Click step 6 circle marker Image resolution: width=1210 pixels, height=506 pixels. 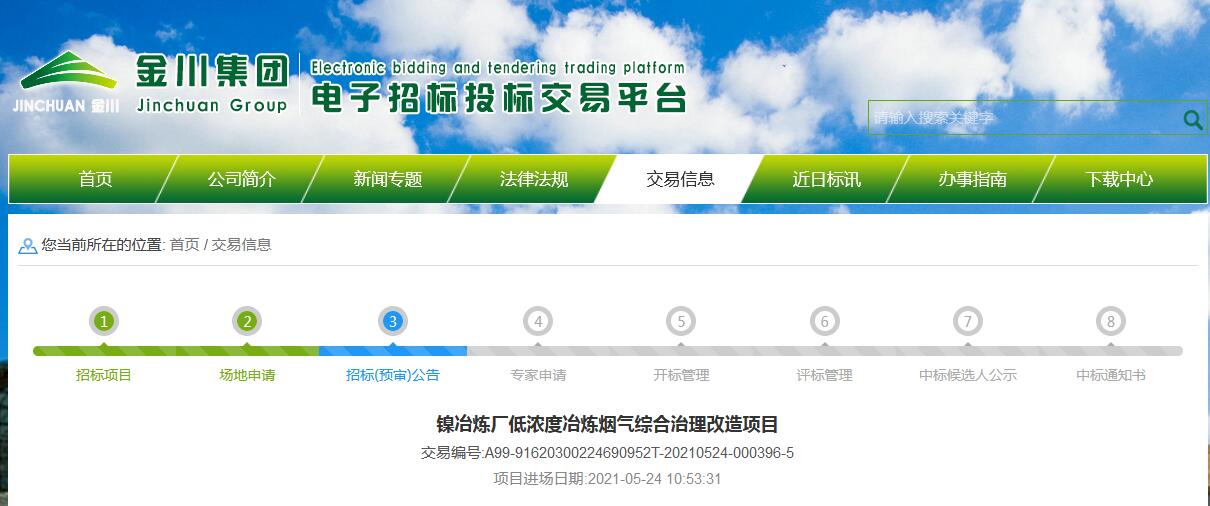click(x=825, y=322)
